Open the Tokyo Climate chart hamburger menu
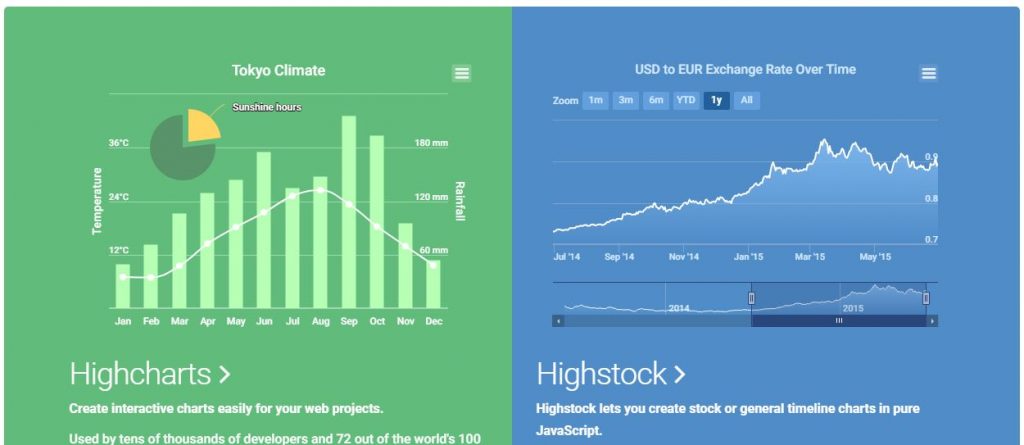The image size is (1024, 445). (x=462, y=73)
